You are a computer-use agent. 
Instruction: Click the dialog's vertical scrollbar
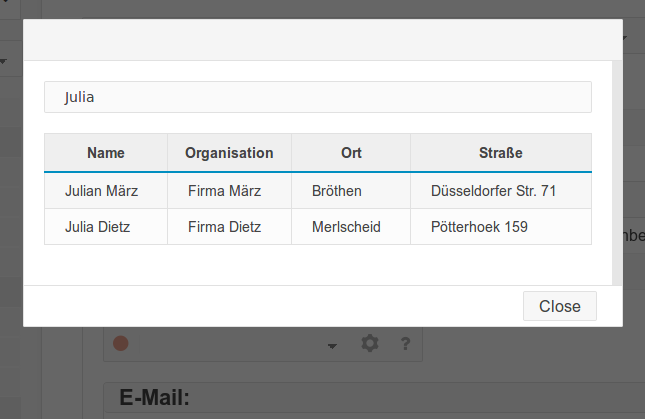pyautogui.click(x=617, y=173)
